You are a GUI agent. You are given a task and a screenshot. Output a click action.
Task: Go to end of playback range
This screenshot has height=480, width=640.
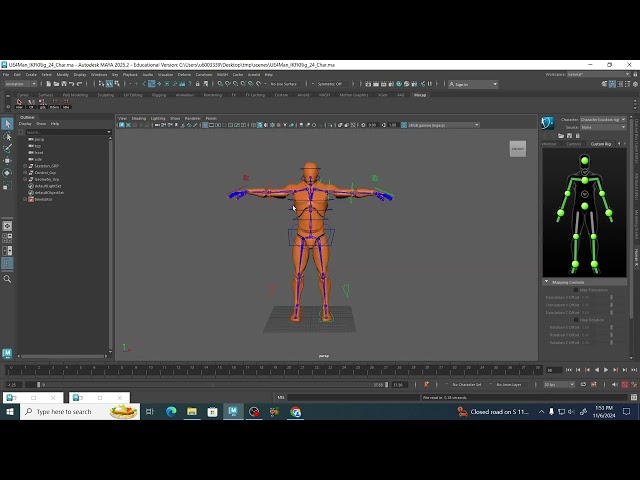634,370
